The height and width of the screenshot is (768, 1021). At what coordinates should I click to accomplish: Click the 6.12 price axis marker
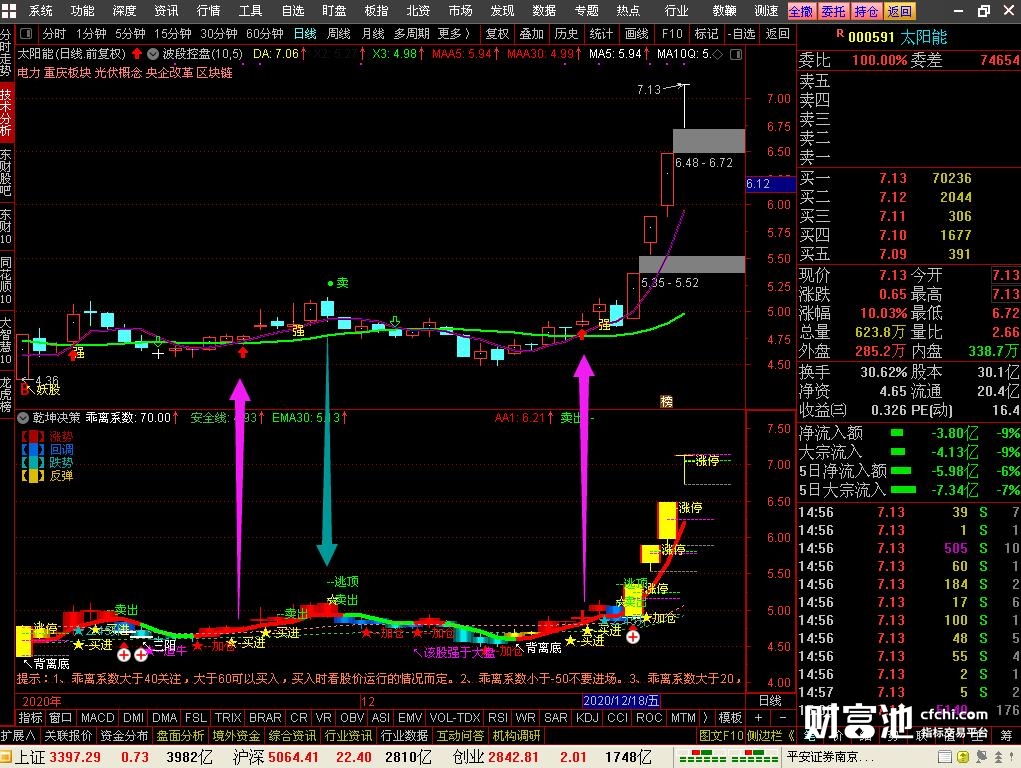[770, 184]
